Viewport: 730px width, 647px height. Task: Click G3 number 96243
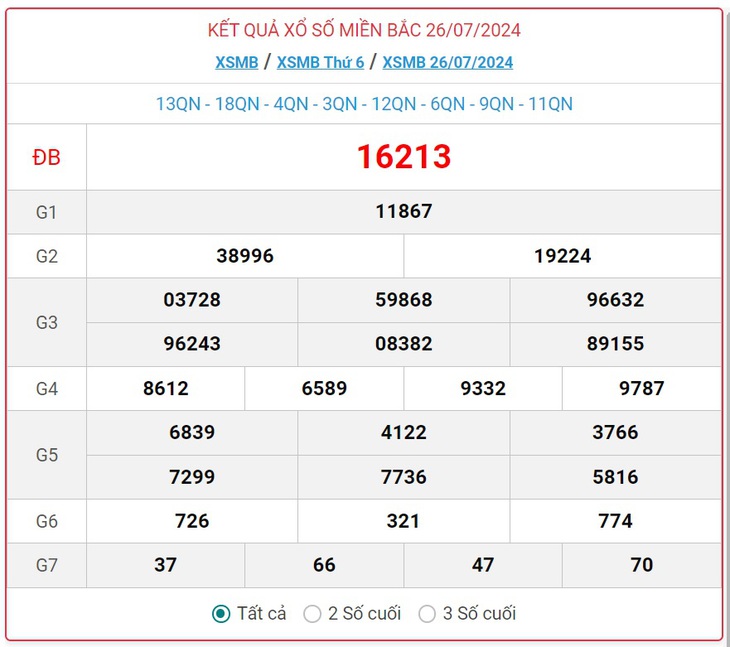pyautogui.click(x=192, y=344)
